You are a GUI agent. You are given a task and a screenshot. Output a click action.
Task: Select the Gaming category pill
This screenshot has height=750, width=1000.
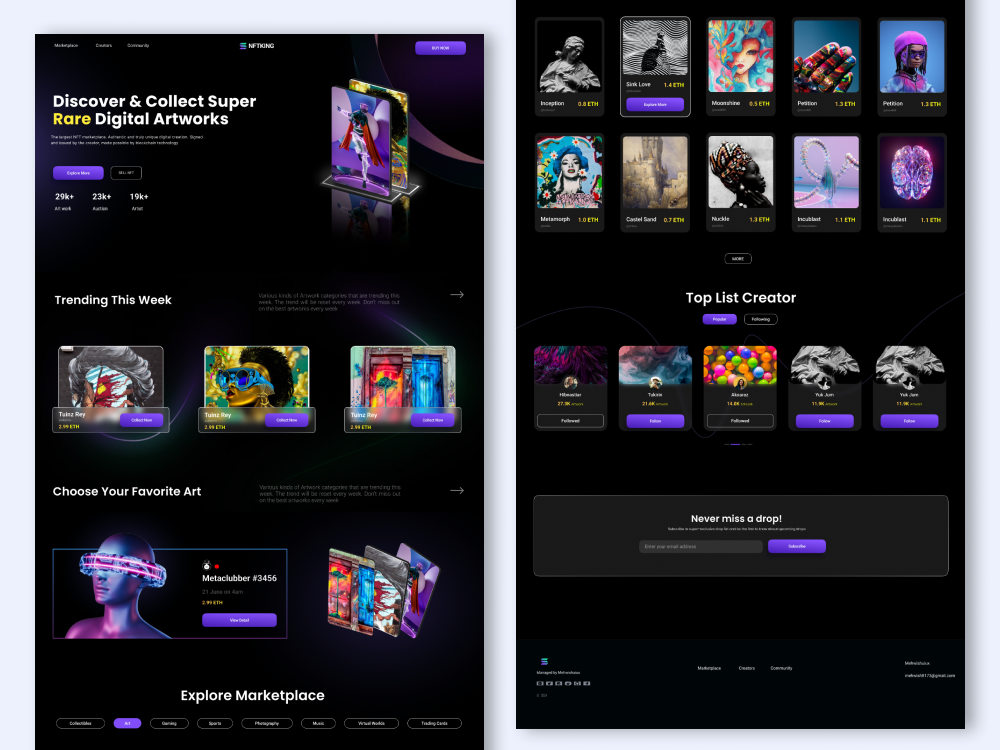point(169,723)
